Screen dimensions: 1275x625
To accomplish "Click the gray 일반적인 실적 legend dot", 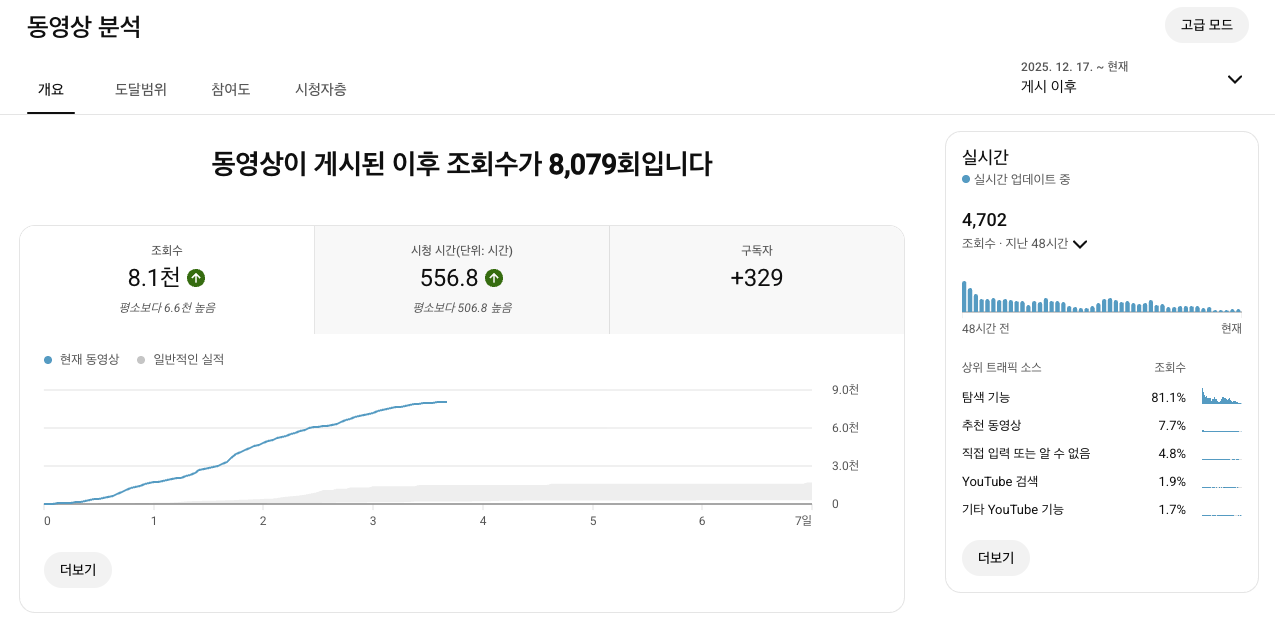I will click(x=141, y=360).
